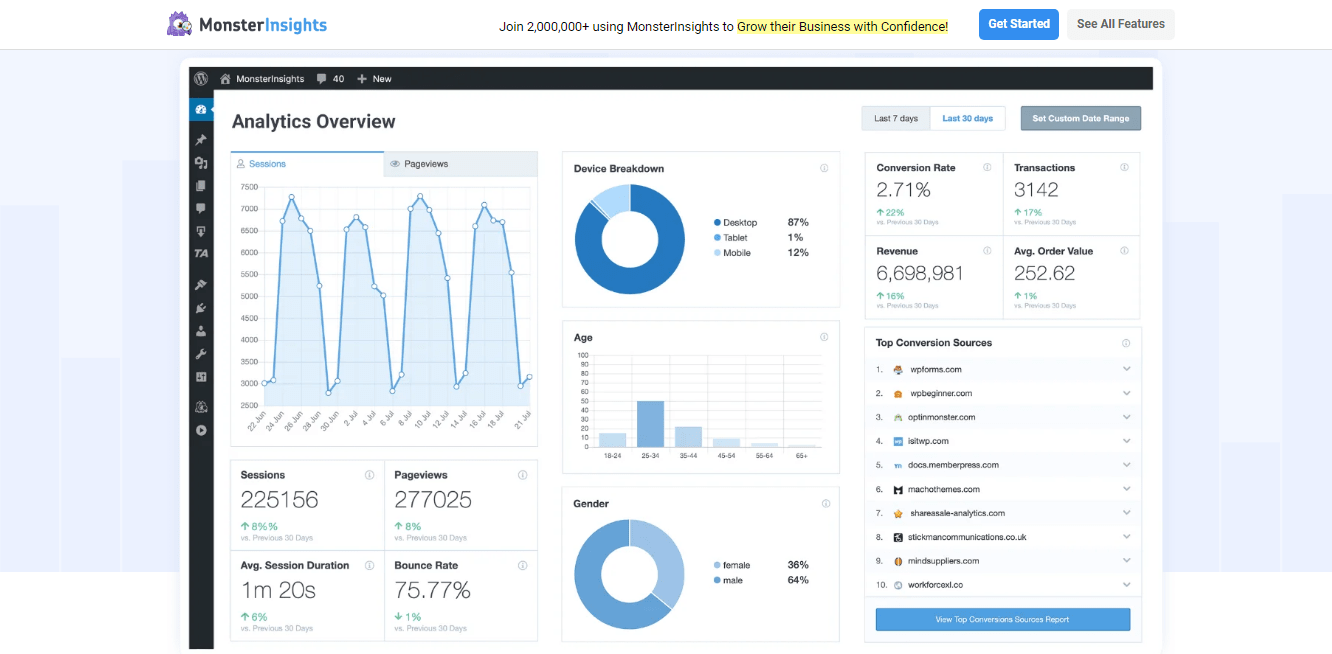The image size is (1332, 654).
Task: Expand the wpbeginner.com row chevron
Action: (1126, 393)
